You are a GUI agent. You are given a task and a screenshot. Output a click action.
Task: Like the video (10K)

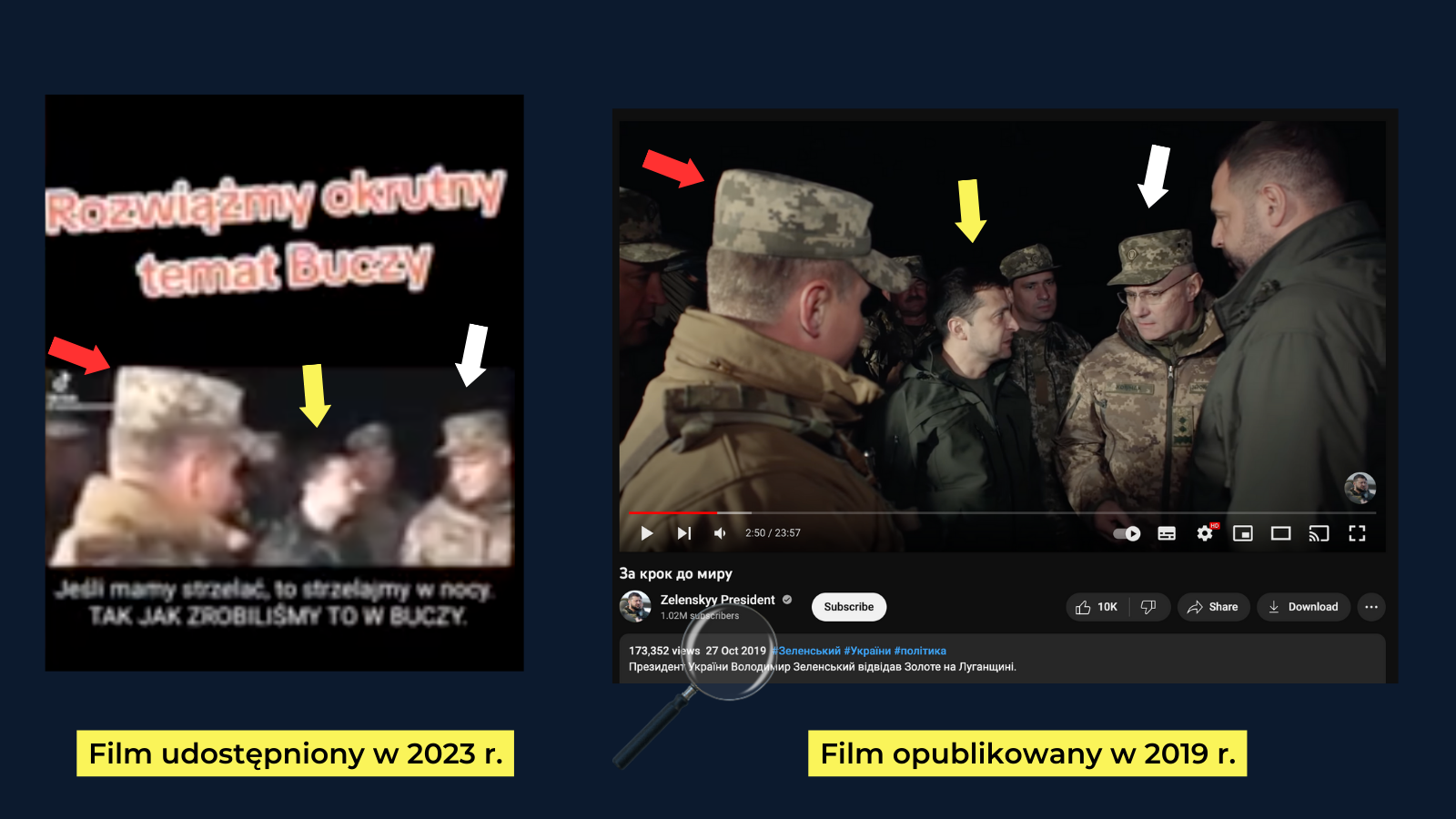pyautogui.click(x=1097, y=607)
